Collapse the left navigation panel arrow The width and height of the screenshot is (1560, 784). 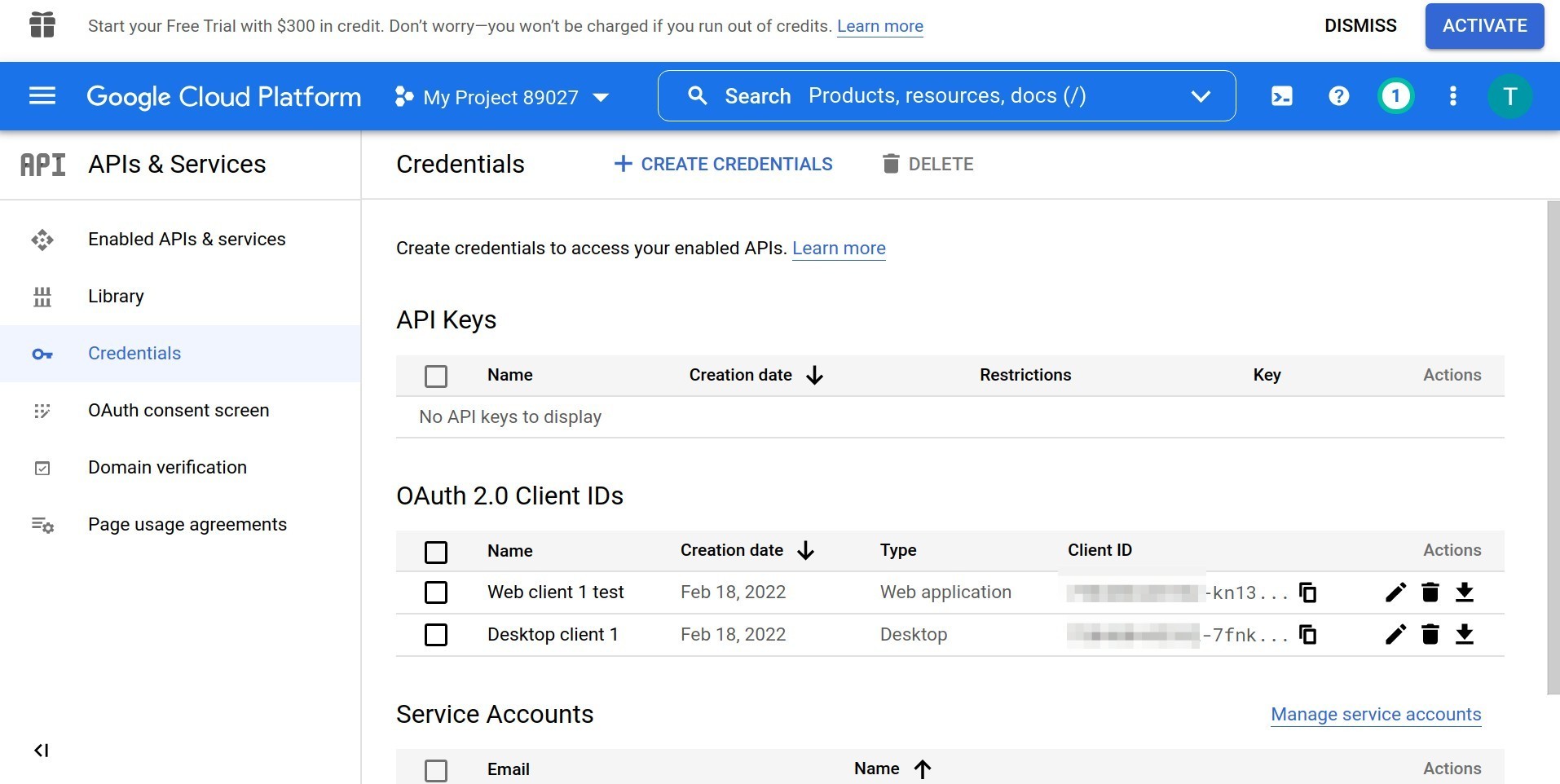point(42,751)
